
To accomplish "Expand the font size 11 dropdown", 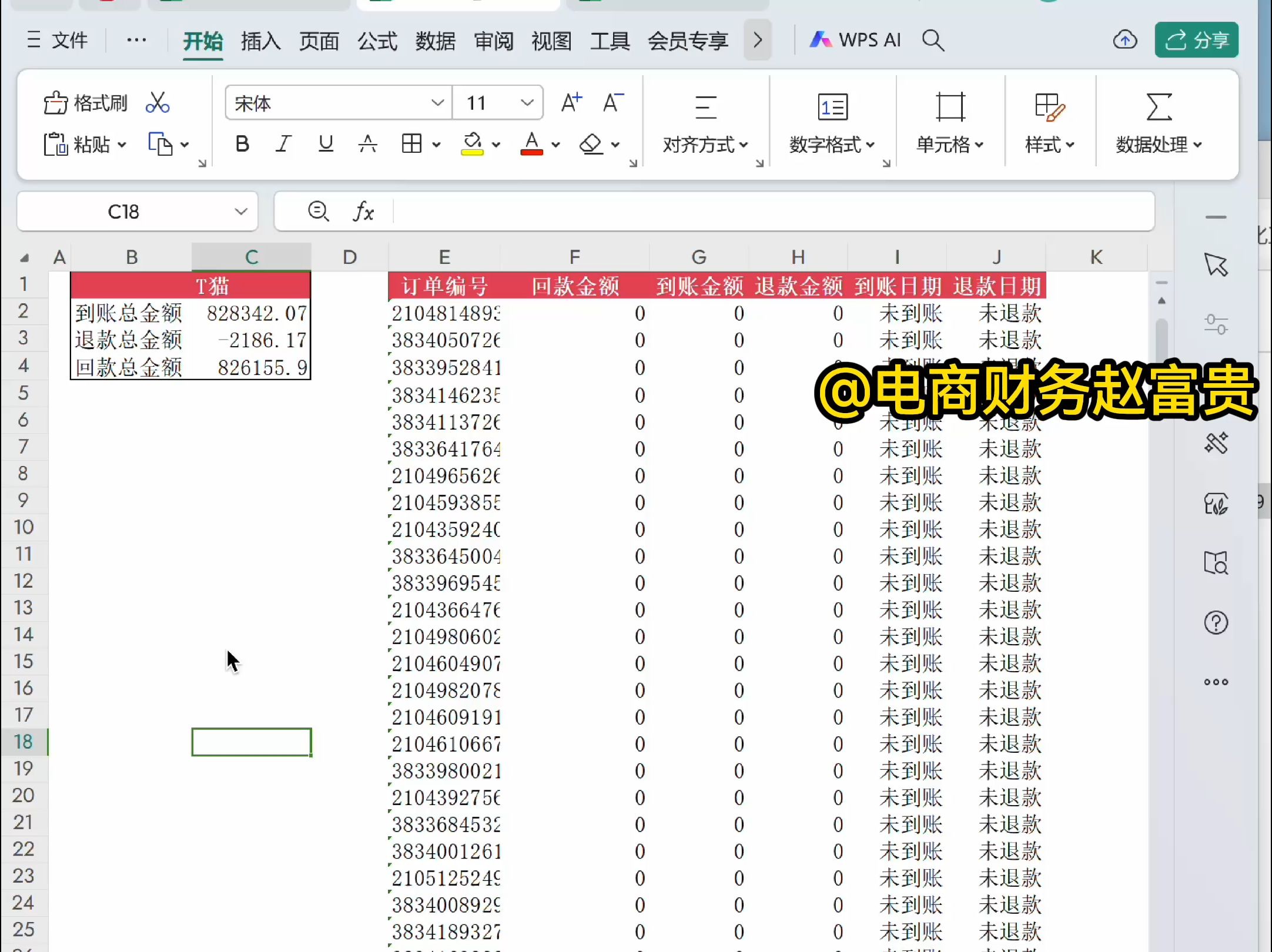I will 527,103.
